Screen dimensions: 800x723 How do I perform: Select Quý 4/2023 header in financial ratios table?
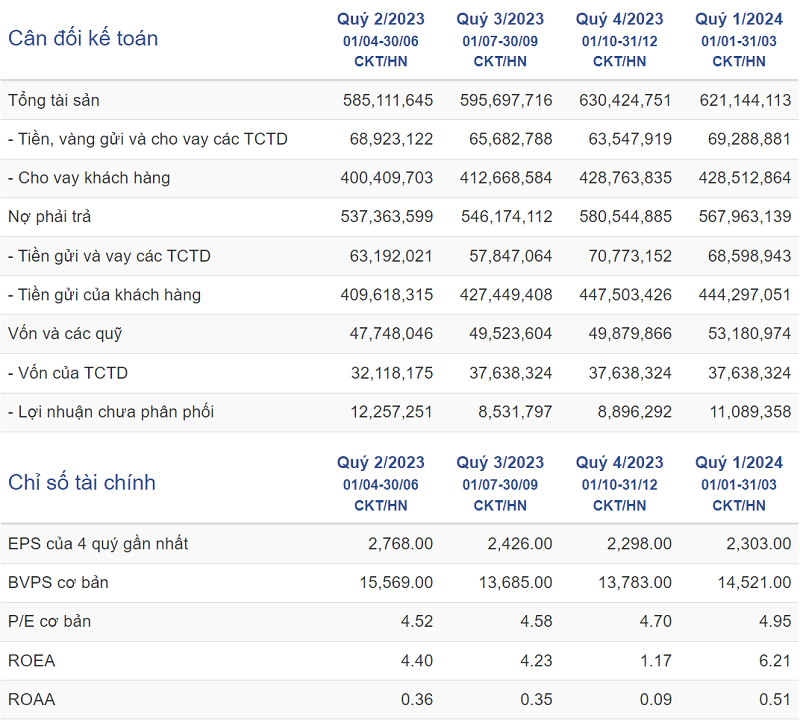click(620, 463)
